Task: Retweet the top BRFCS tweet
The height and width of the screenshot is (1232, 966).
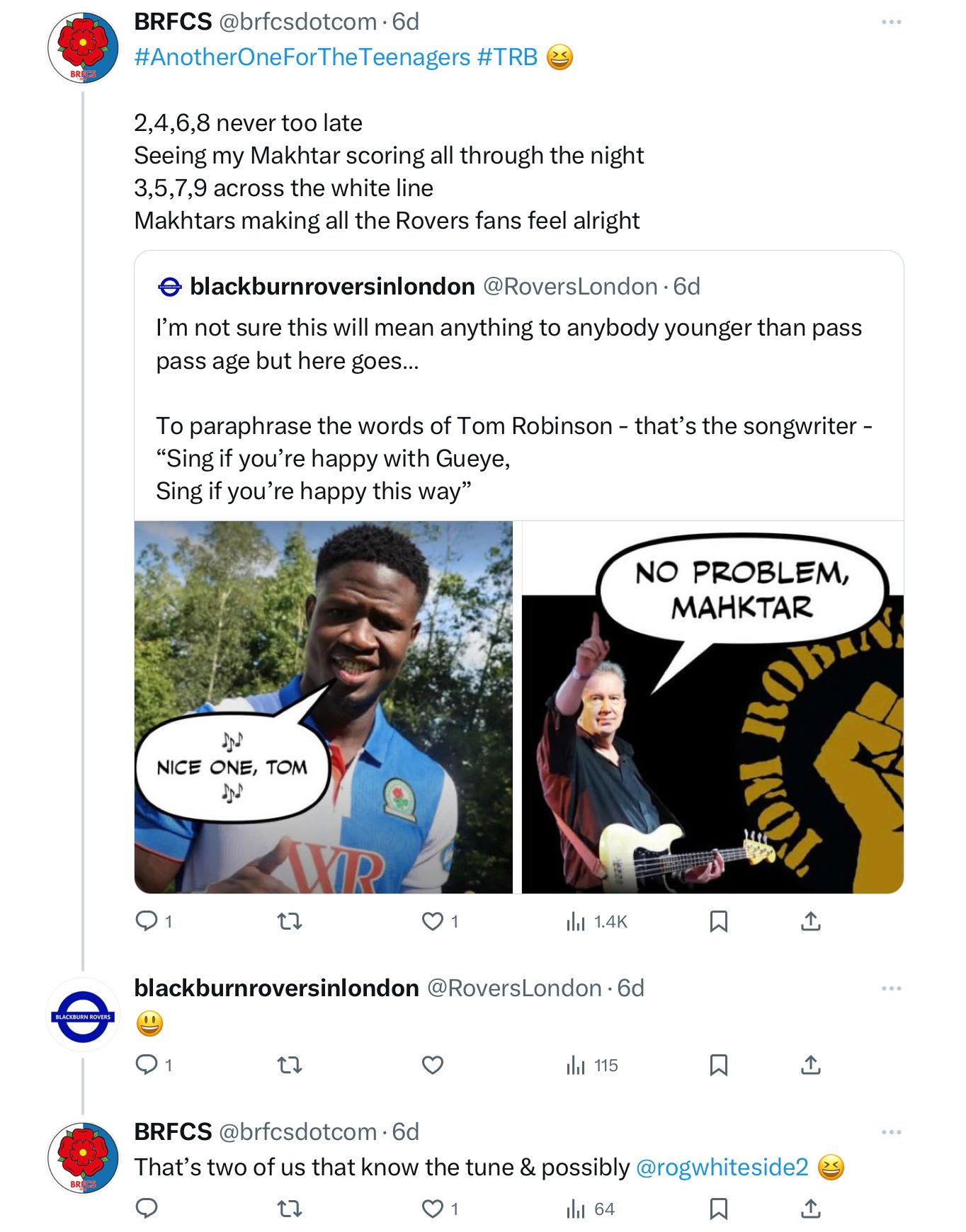Action: coord(289,921)
